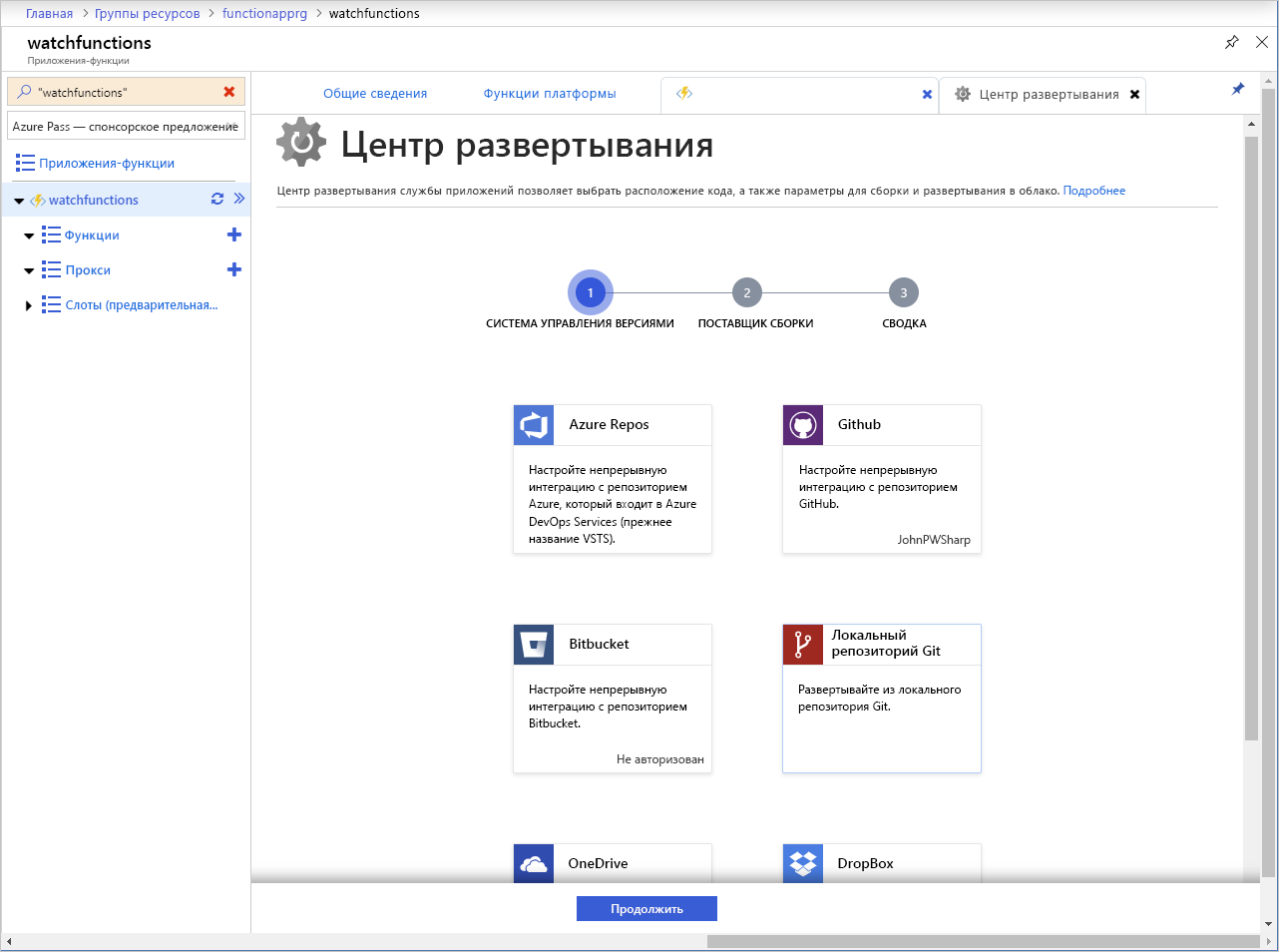Clear the search box with red X

click(x=229, y=92)
